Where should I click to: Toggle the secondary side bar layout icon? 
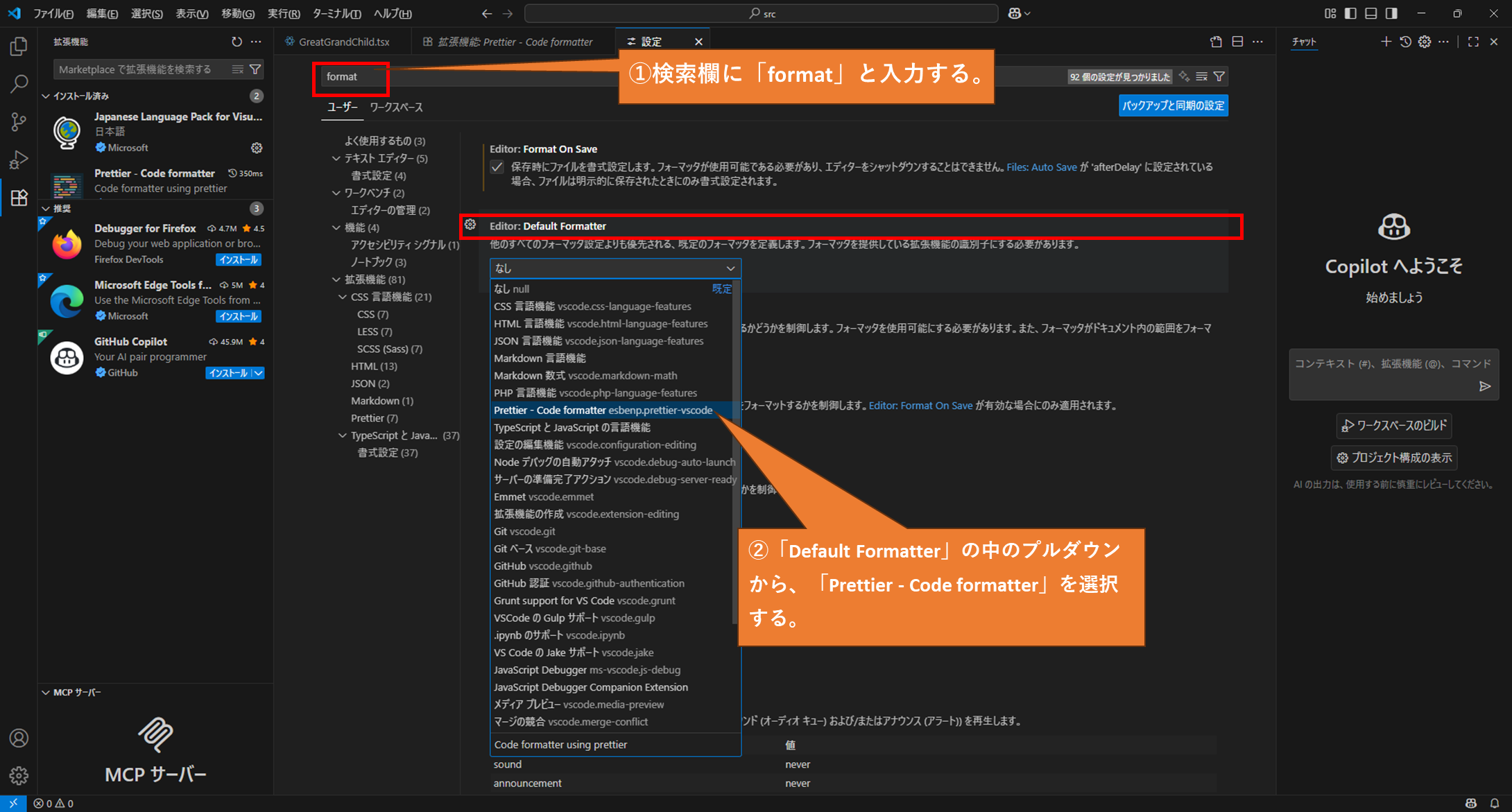[x=1391, y=13]
